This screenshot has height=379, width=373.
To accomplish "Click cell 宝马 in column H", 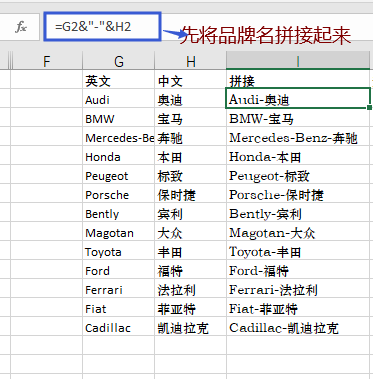I will pos(191,118).
